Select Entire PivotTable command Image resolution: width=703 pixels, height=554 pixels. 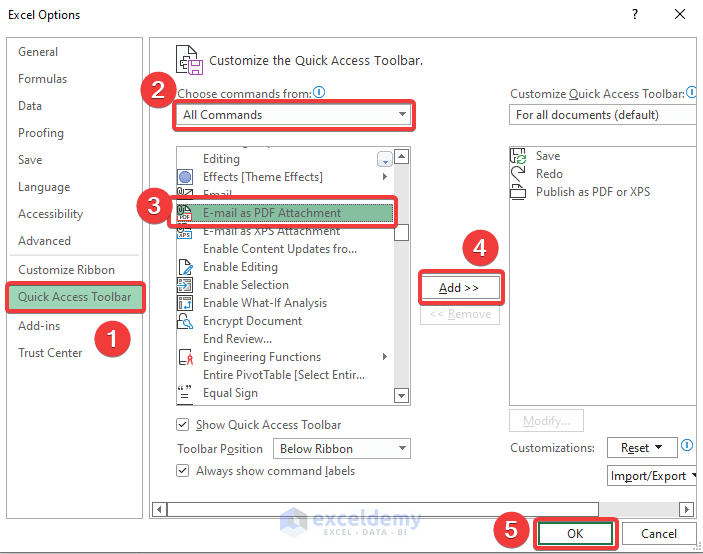285,375
